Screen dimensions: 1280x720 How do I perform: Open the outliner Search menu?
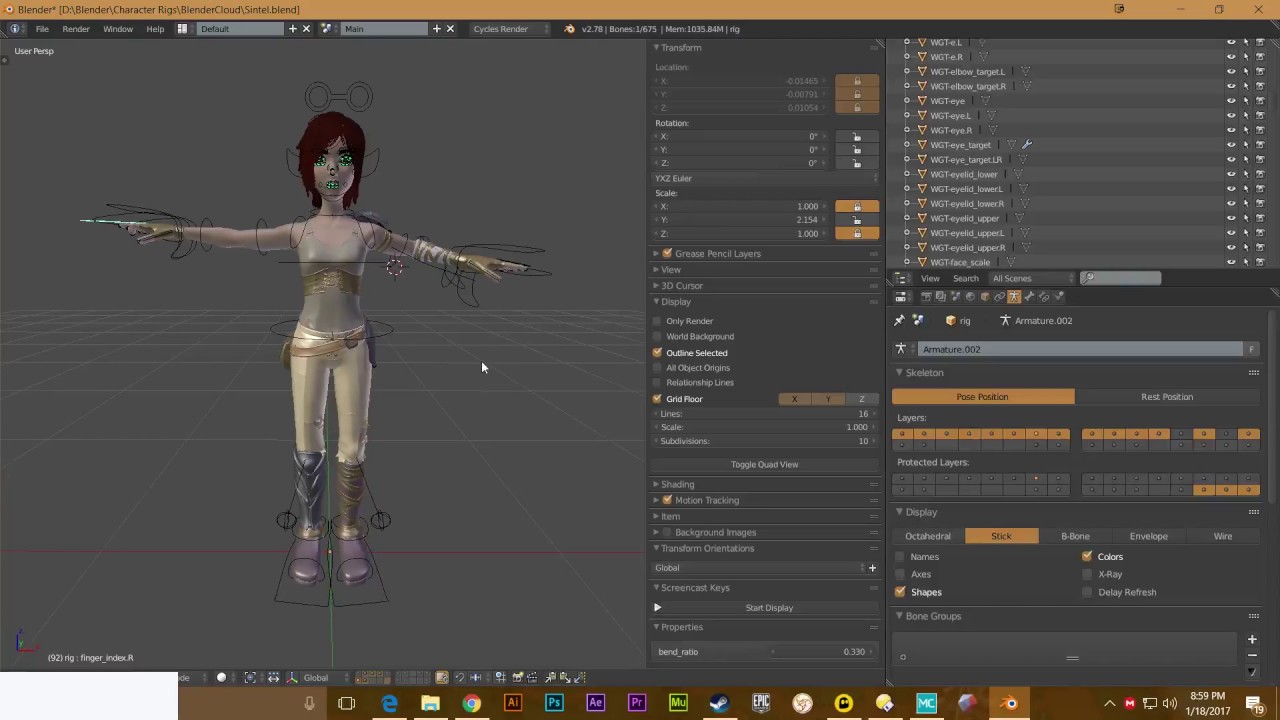(x=965, y=279)
